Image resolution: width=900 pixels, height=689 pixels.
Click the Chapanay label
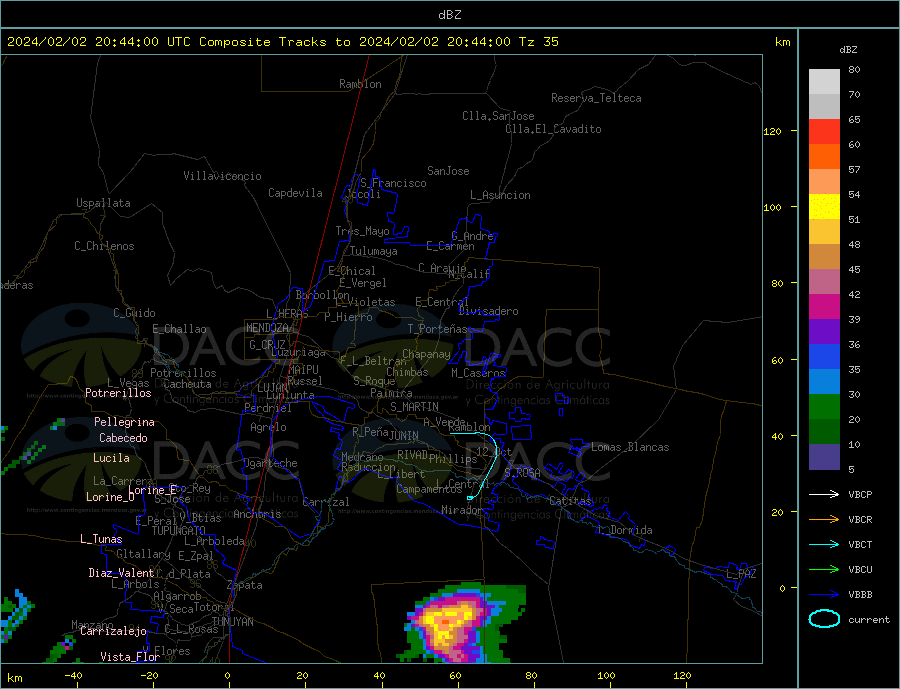click(426, 354)
